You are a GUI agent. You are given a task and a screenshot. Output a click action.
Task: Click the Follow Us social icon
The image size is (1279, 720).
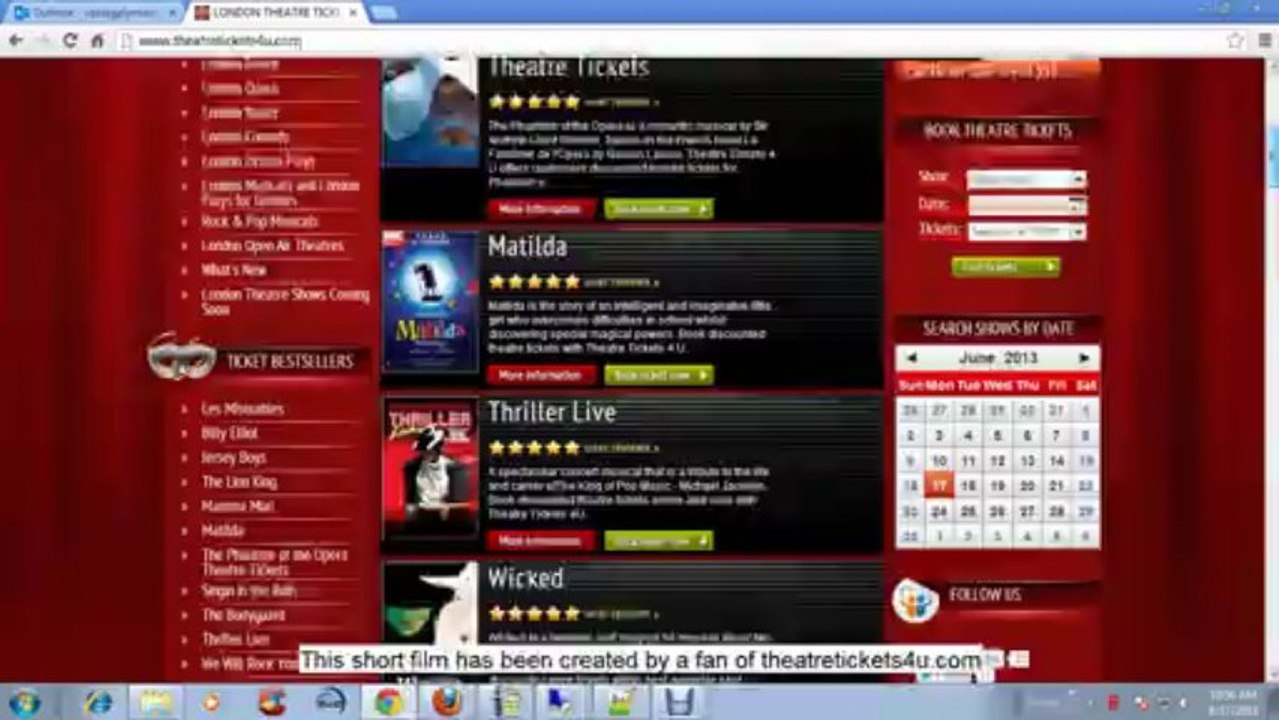coord(914,601)
